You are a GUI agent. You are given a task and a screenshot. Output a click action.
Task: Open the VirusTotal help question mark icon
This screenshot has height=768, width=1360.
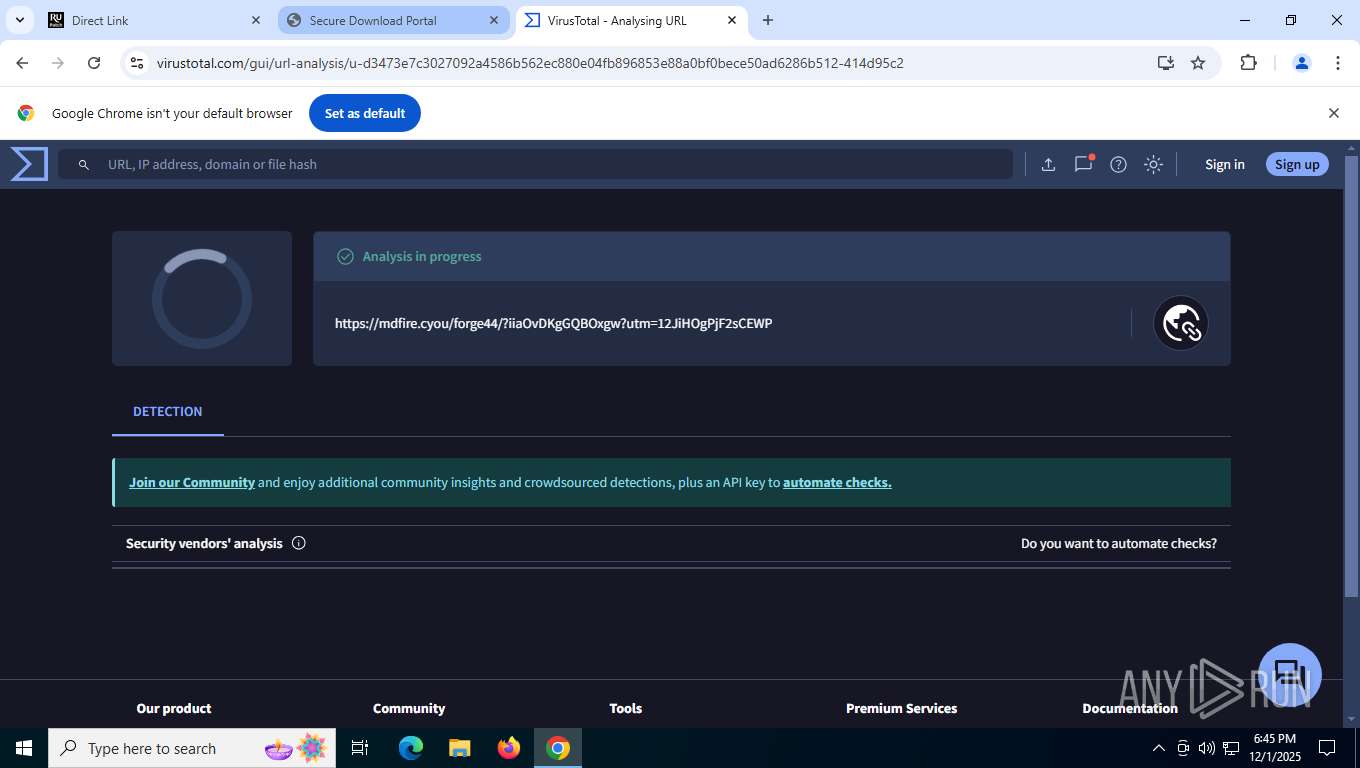coord(1118,164)
